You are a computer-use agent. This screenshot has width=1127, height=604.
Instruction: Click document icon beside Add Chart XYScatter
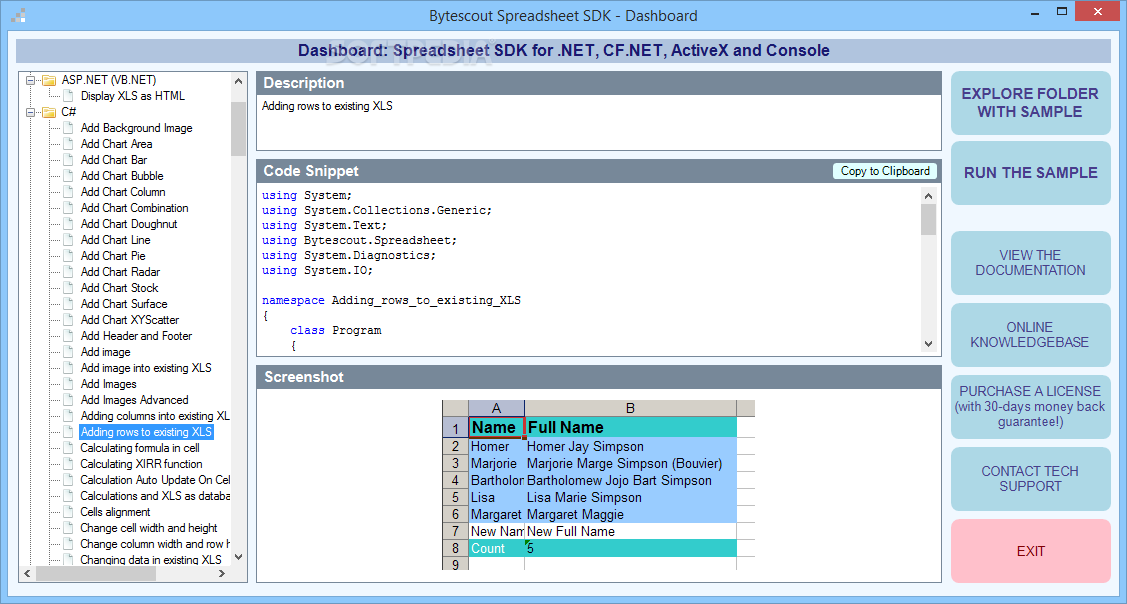tap(68, 320)
